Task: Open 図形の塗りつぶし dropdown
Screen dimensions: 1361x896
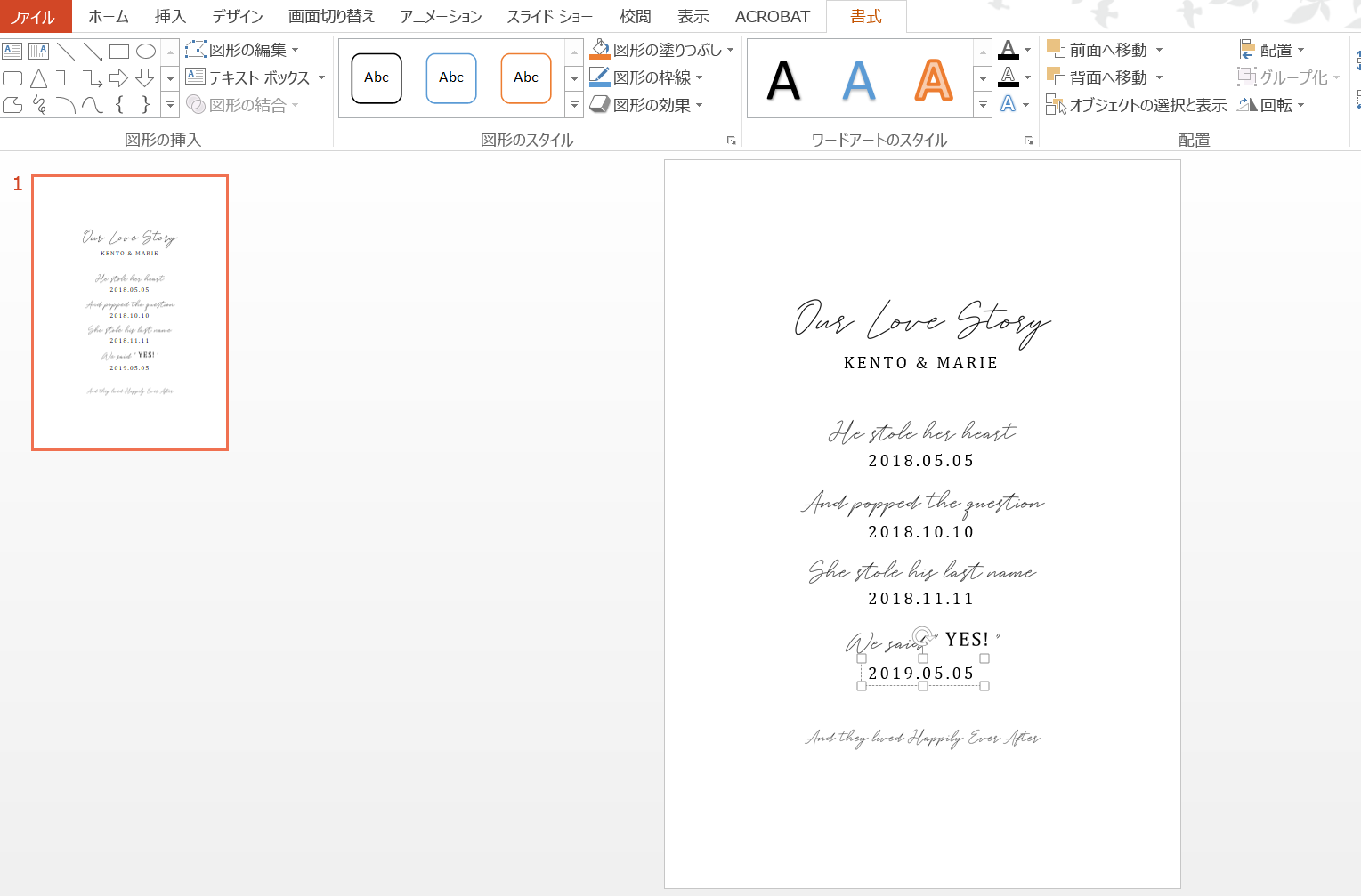Action: click(731, 51)
